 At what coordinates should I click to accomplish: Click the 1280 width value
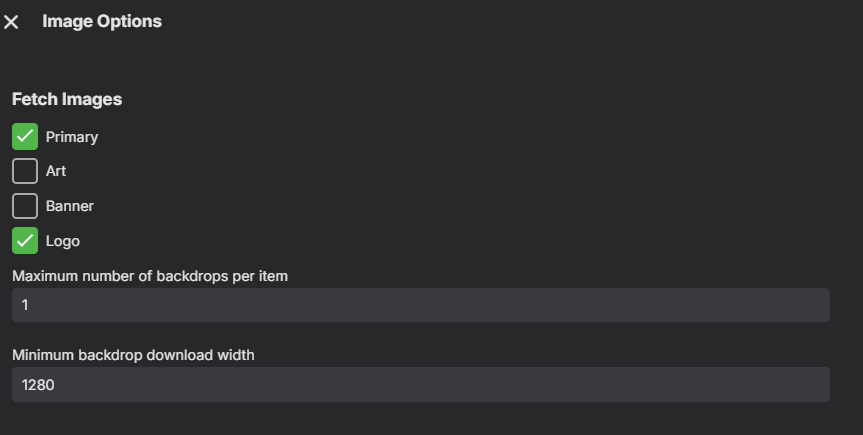(38, 384)
